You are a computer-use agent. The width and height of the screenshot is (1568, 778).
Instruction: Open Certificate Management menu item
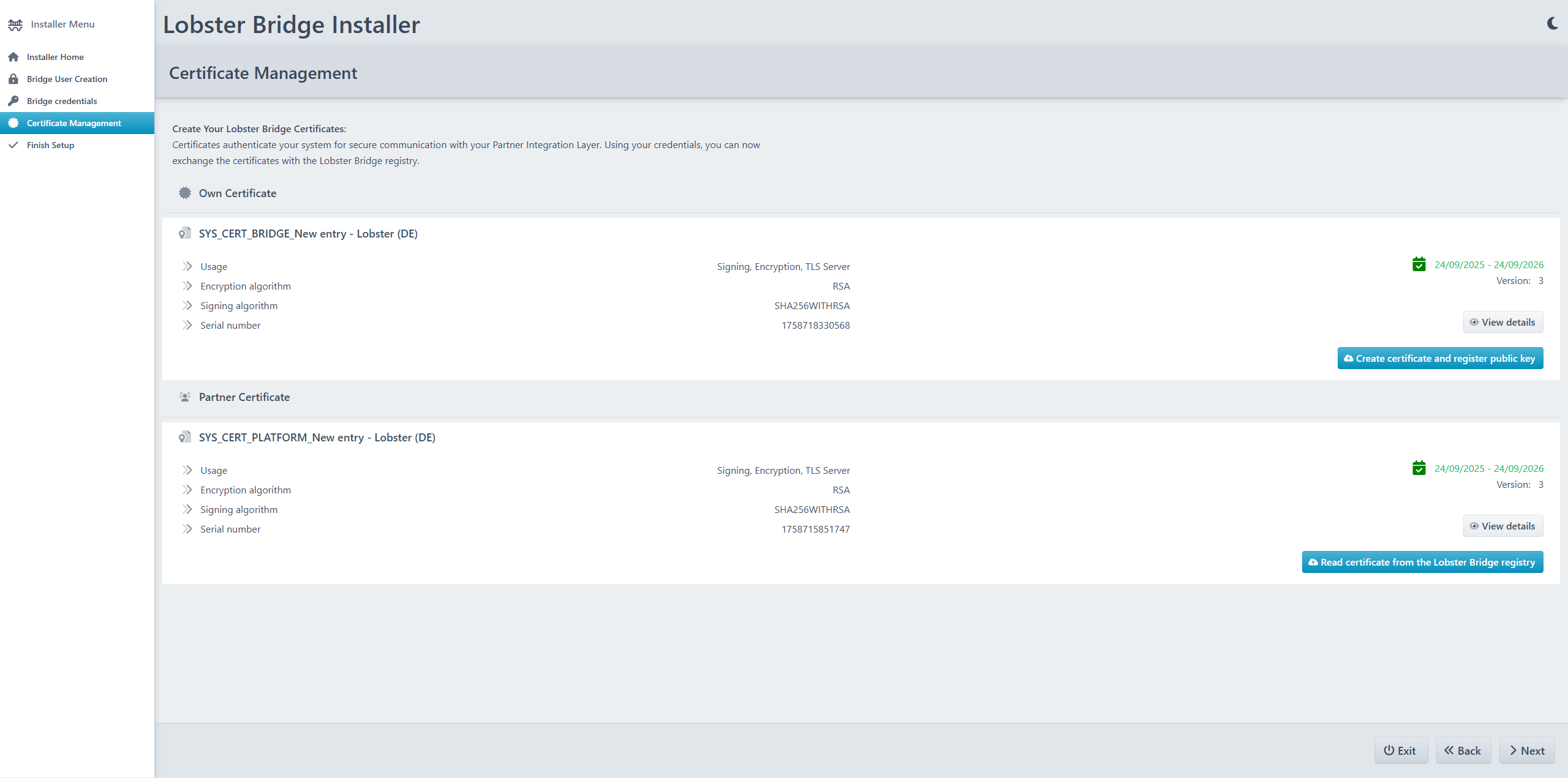pyautogui.click(x=73, y=123)
